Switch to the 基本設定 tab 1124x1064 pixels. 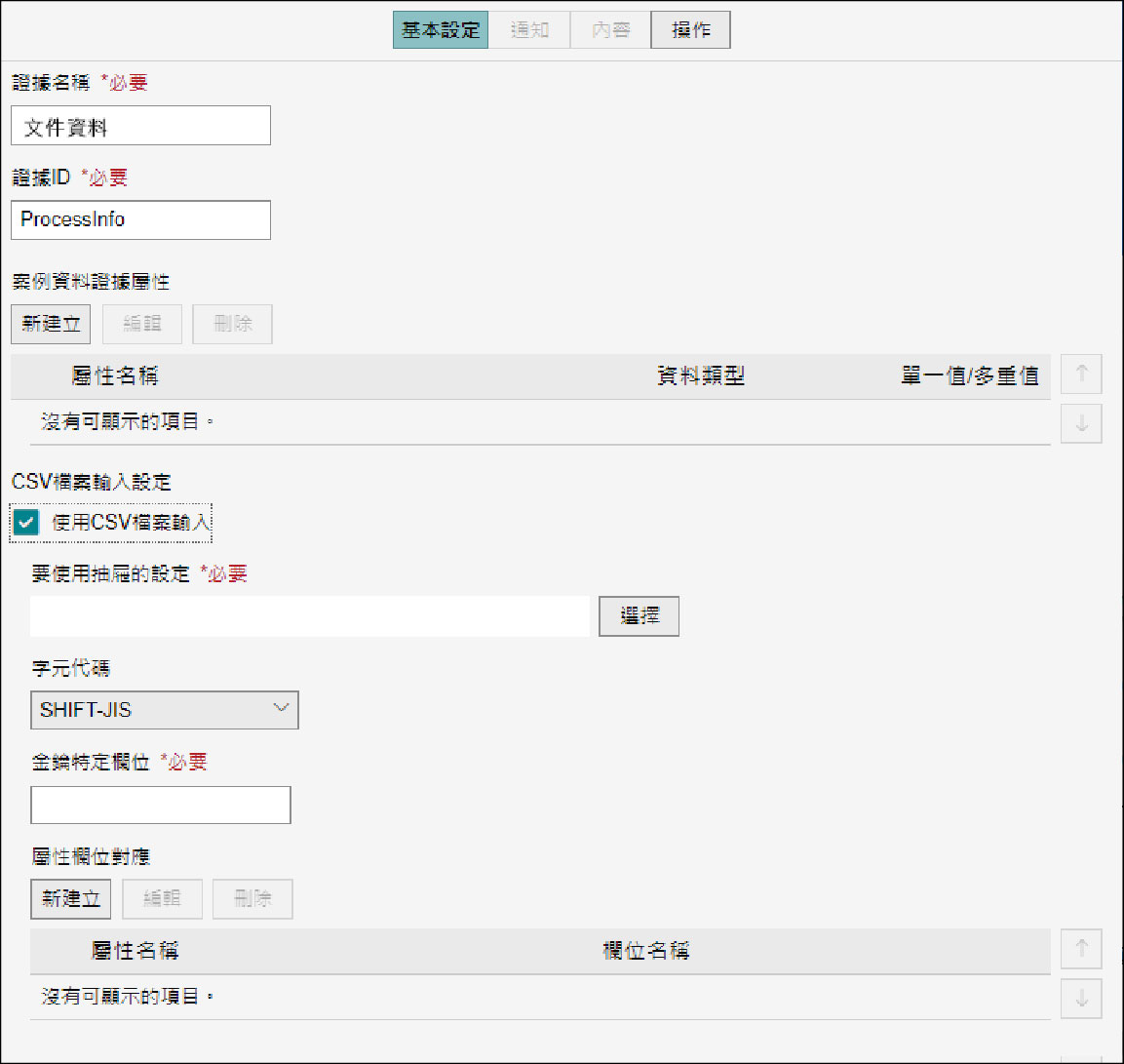tap(441, 30)
